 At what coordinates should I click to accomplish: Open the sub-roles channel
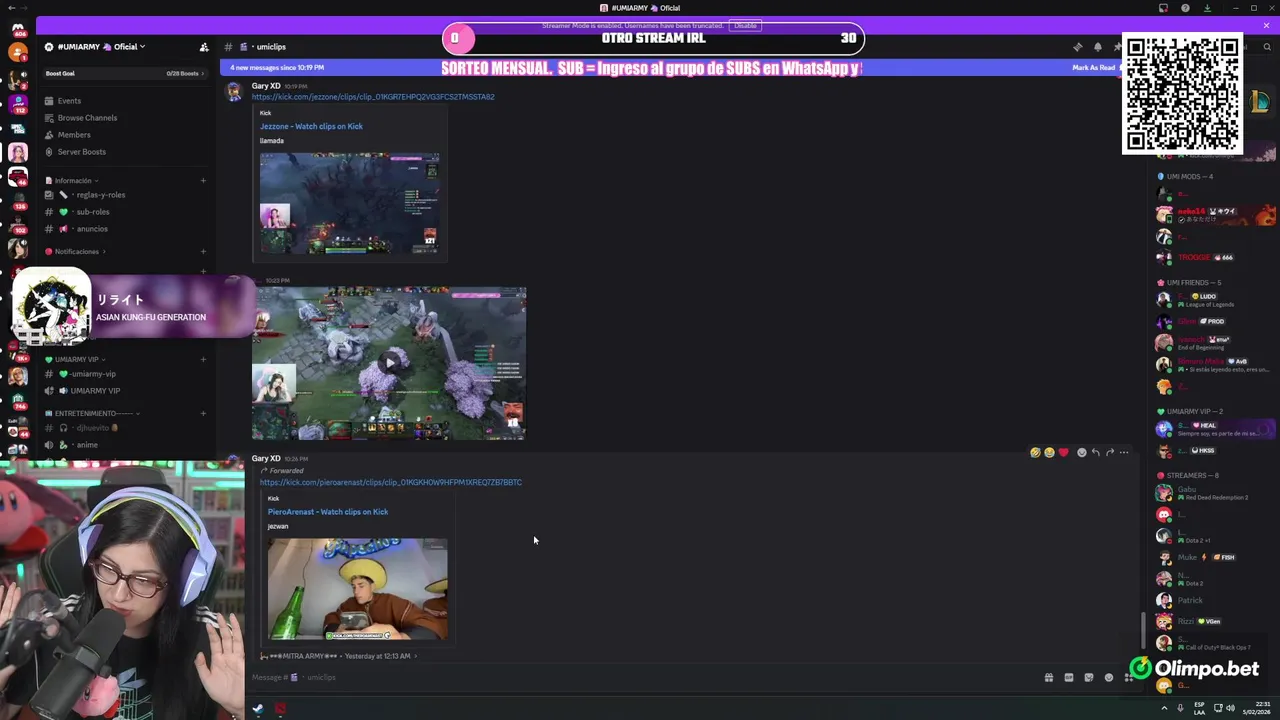point(92,212)
